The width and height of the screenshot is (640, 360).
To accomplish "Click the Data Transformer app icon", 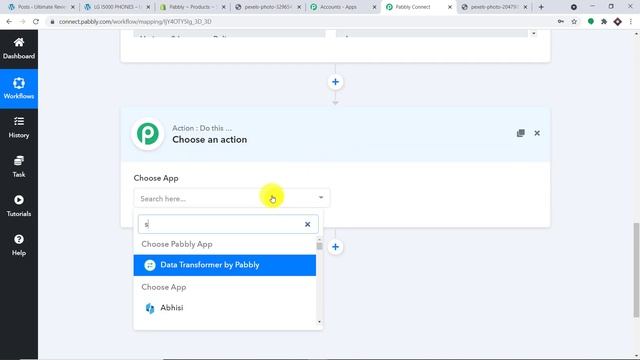I will [150, 265].
